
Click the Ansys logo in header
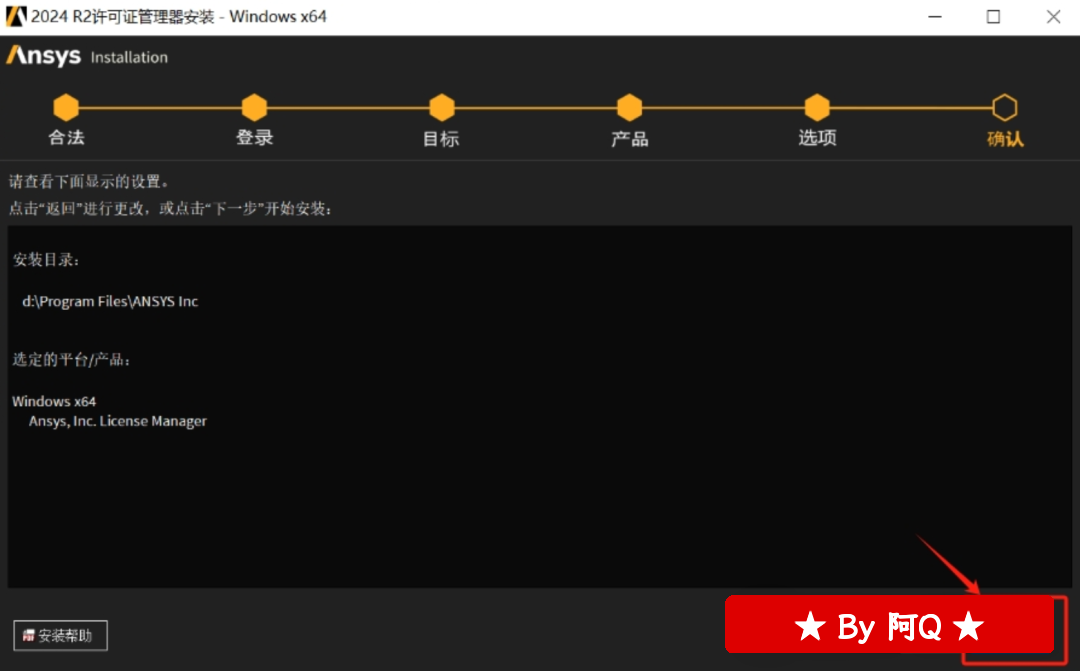[x=43, y=56]
